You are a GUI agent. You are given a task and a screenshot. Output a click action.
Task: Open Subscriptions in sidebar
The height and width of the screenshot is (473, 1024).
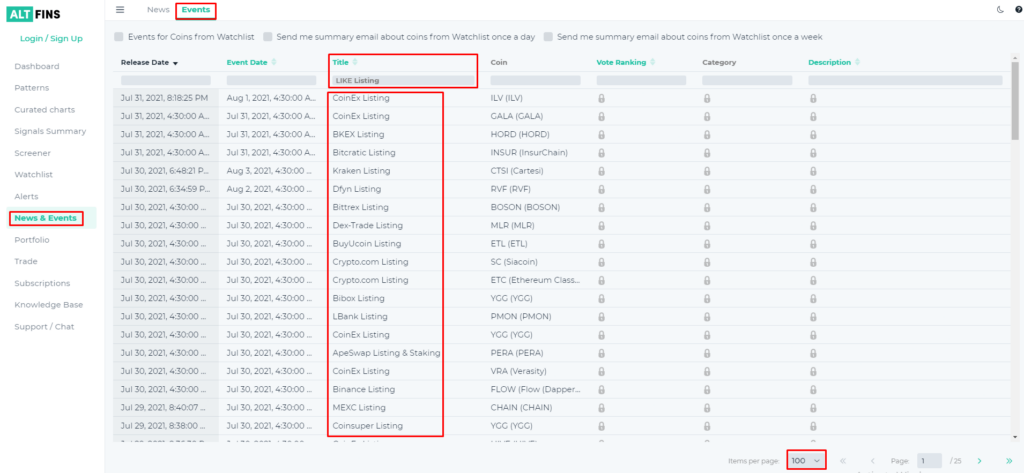click(x=42, y=283)
